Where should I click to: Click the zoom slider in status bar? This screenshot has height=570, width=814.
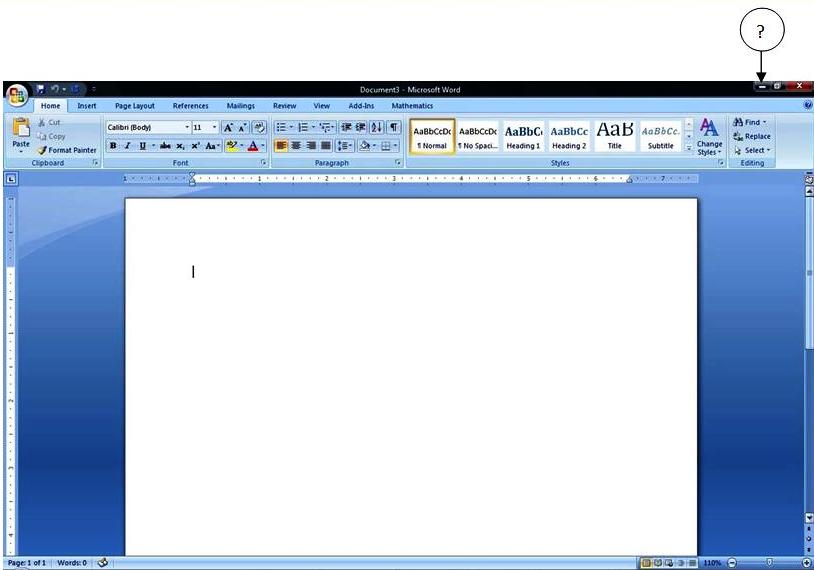[769, 563]
